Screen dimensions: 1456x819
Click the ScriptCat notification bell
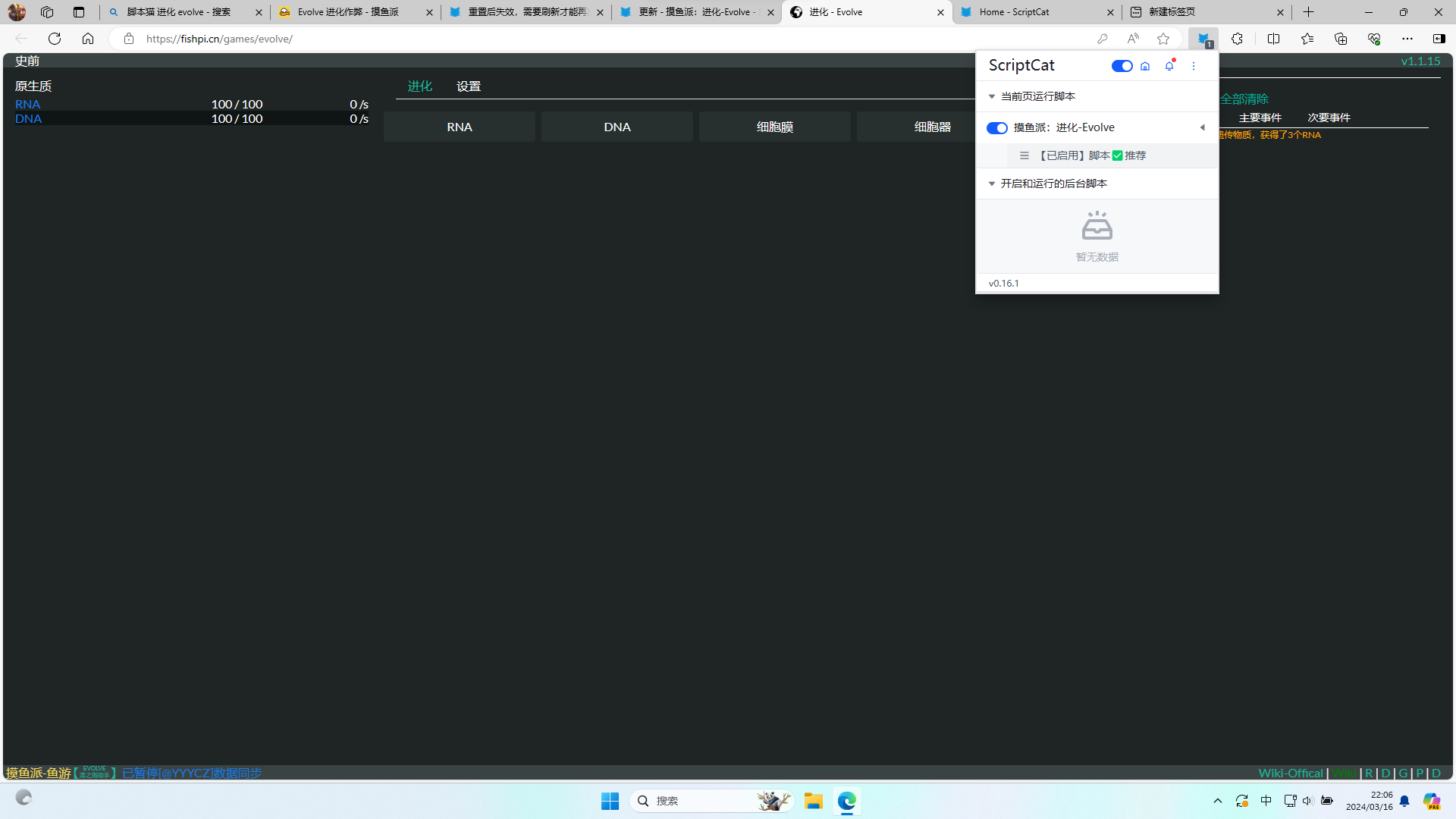(x=1169, y=66)
